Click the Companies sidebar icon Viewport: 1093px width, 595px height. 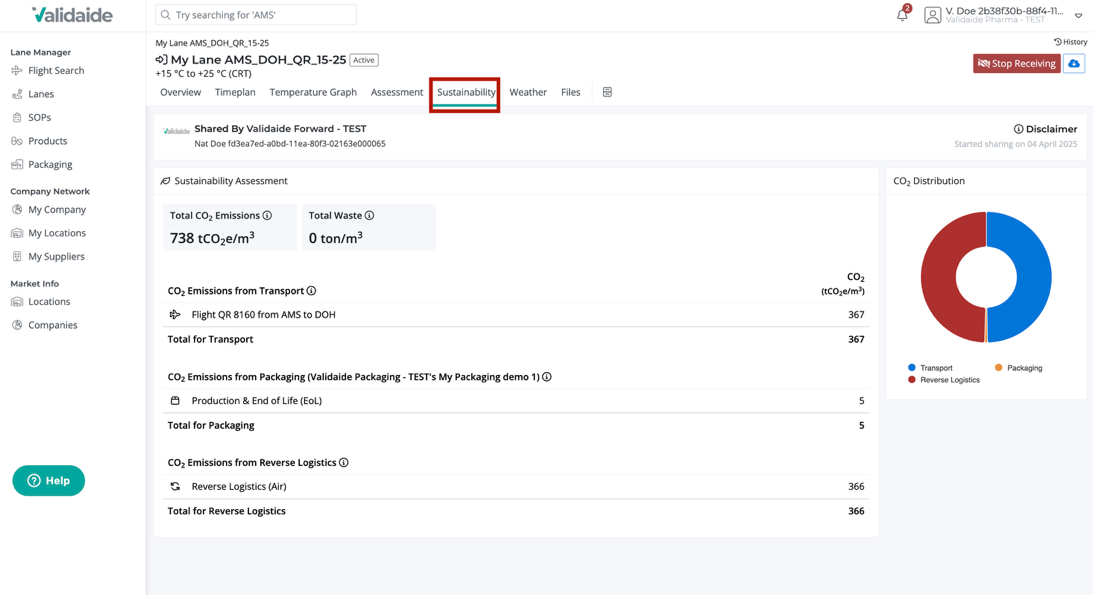click(17, 325)
